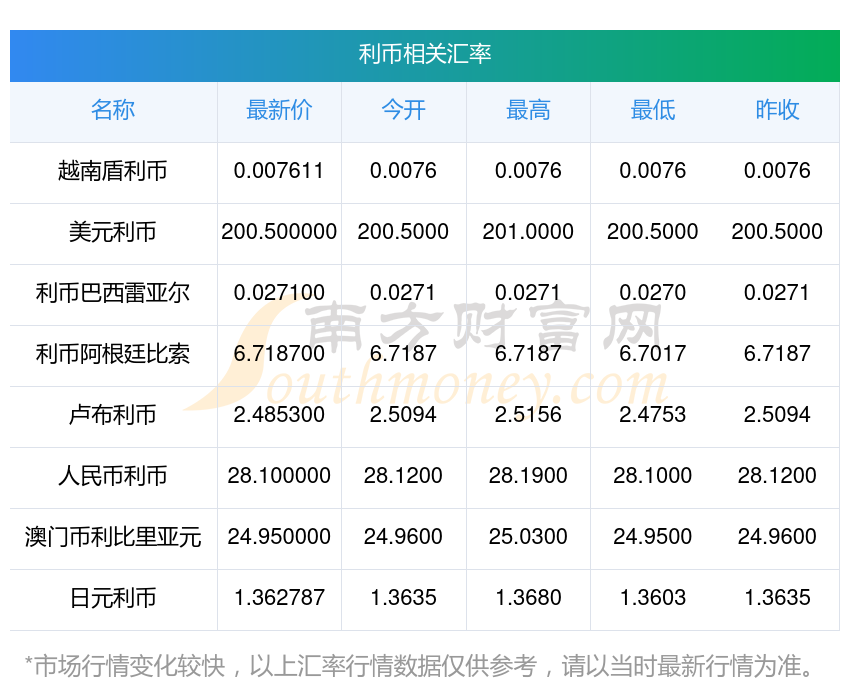Click the 卢布利币 row name
This screenshot has height=698, width=850.
point(113,415)
